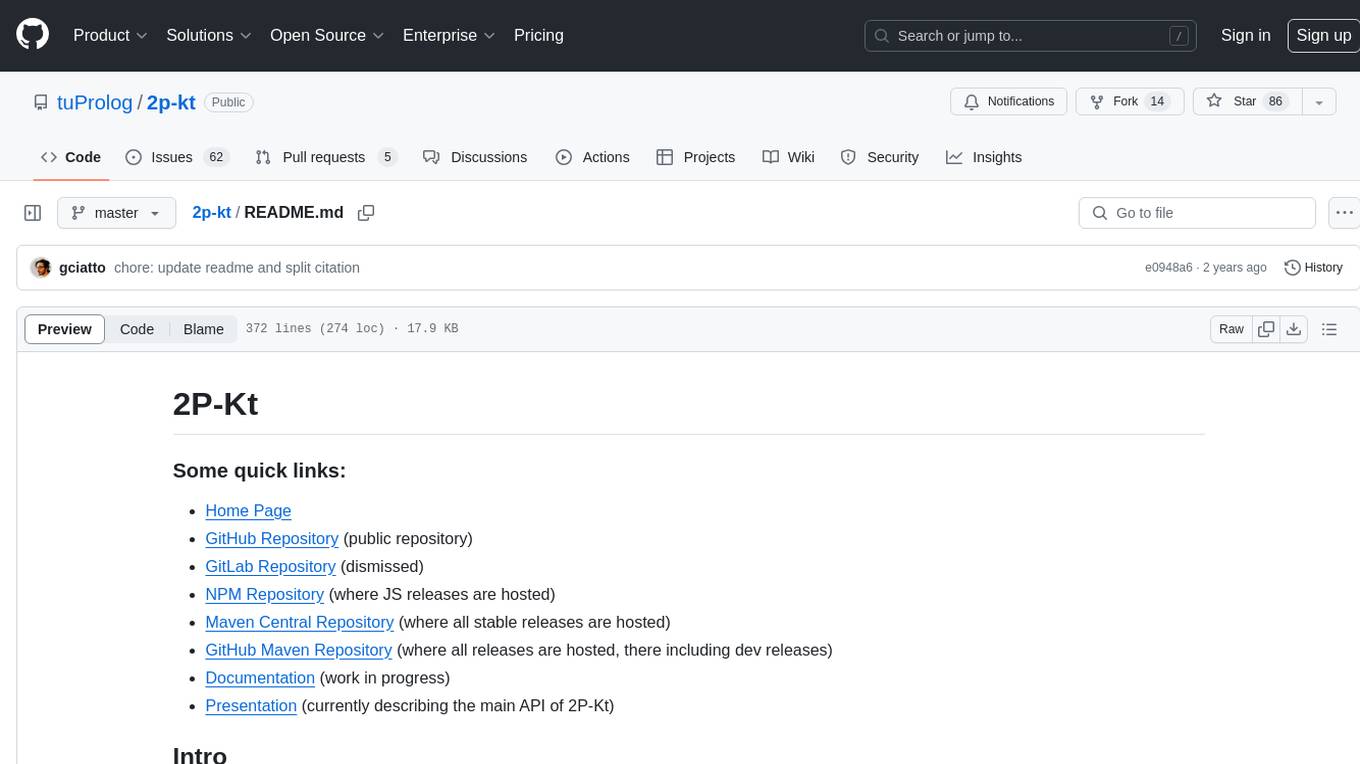Click the fork count 14
The width and height of the screenshot is (1360, 764).
tap(1157, 102)
